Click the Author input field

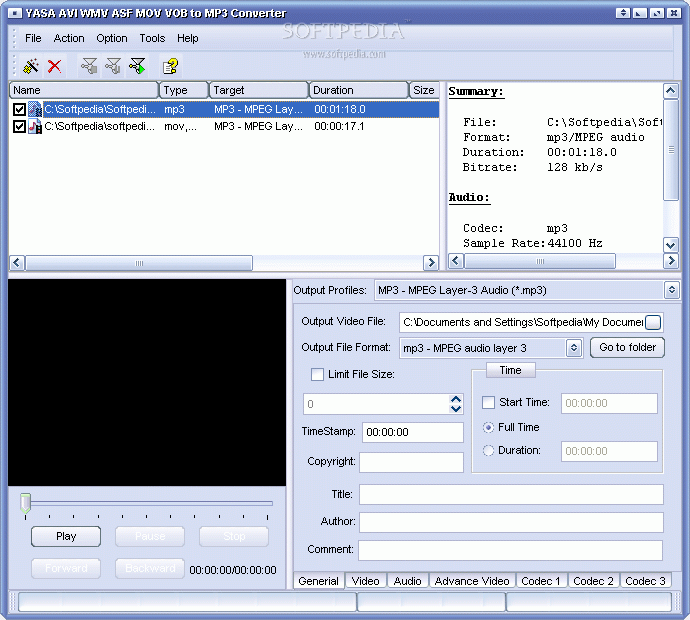point(511,522)
